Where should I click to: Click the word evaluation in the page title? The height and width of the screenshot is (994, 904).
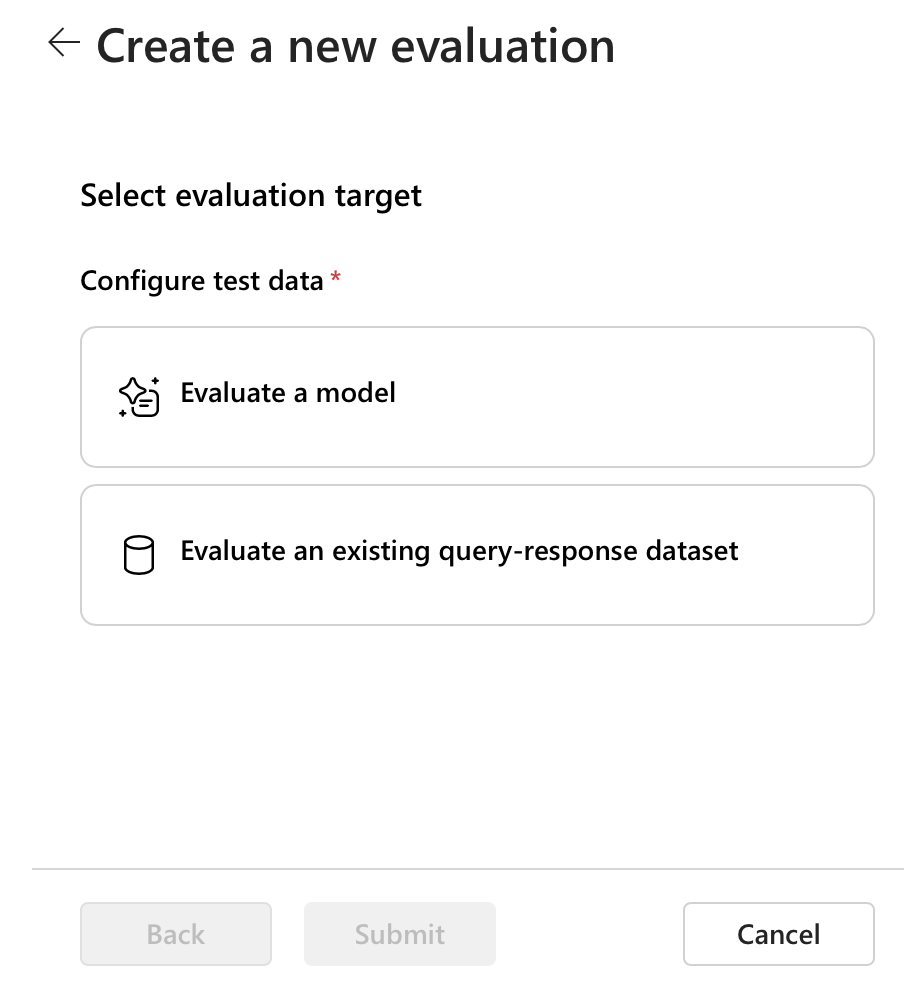502,46
